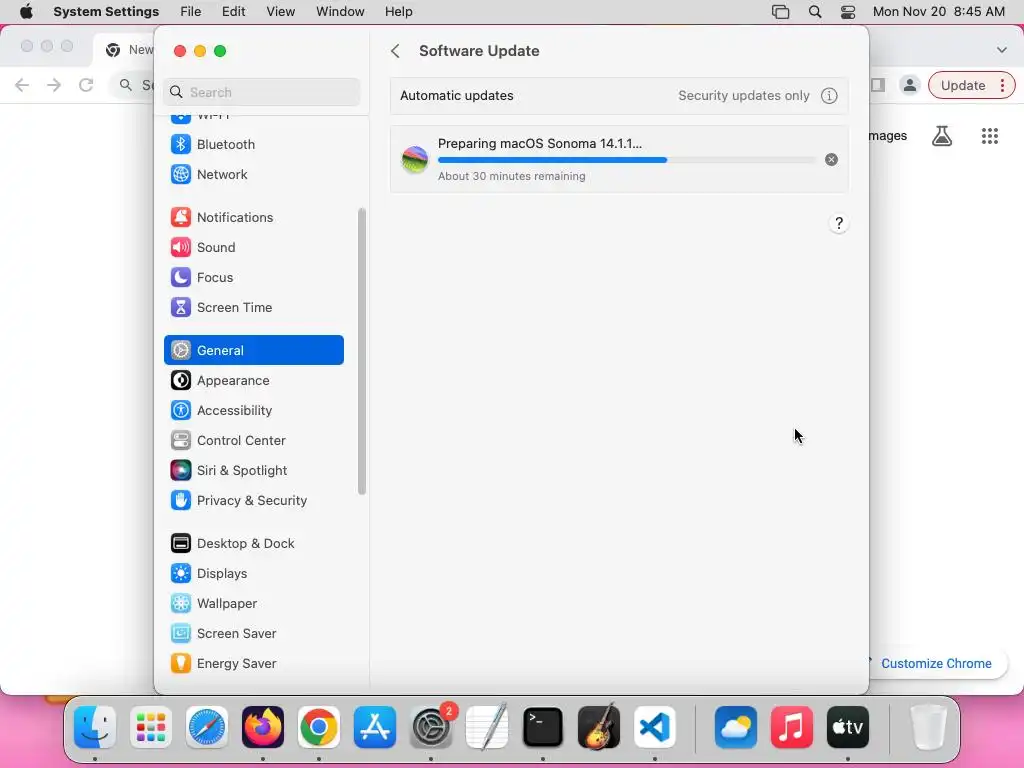1024x768 pixels.
Task: Open the Window menu
Action: (x=340, y=12)
